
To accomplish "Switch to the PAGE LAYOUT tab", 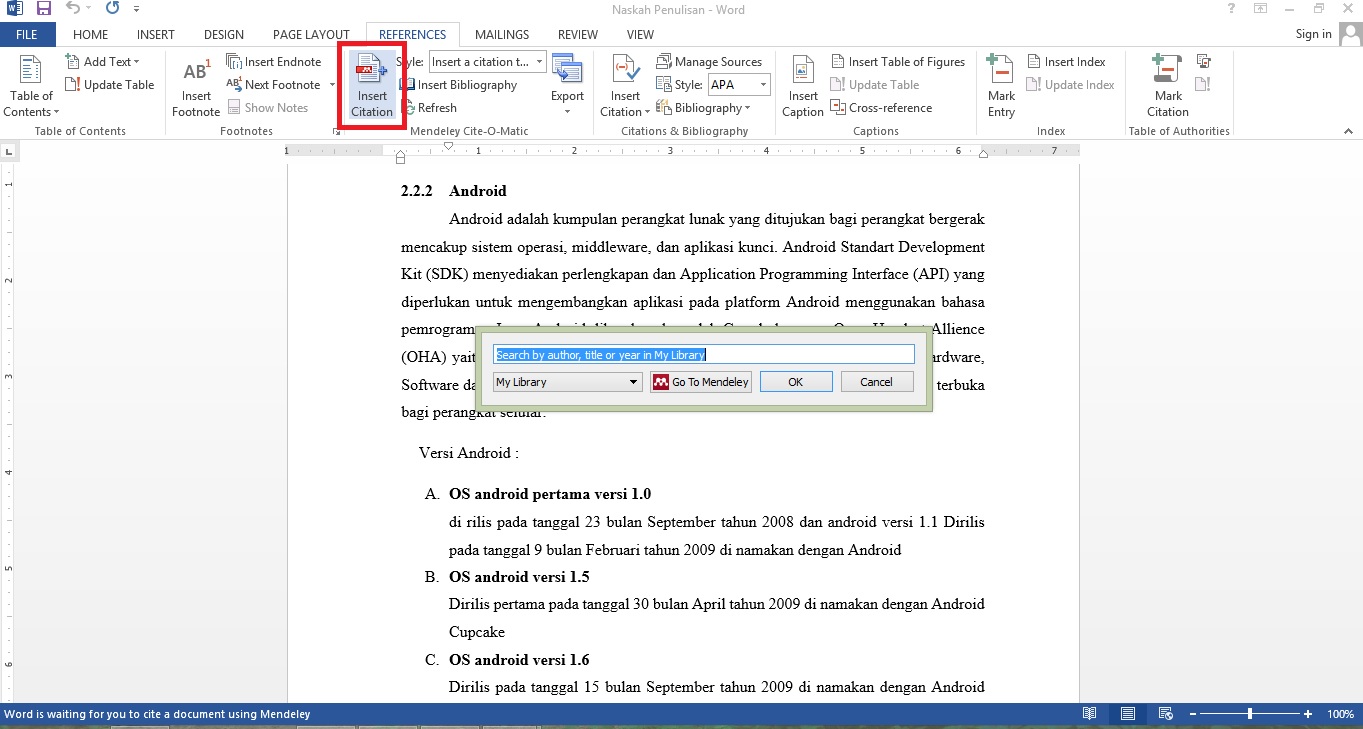I will 311,34.
